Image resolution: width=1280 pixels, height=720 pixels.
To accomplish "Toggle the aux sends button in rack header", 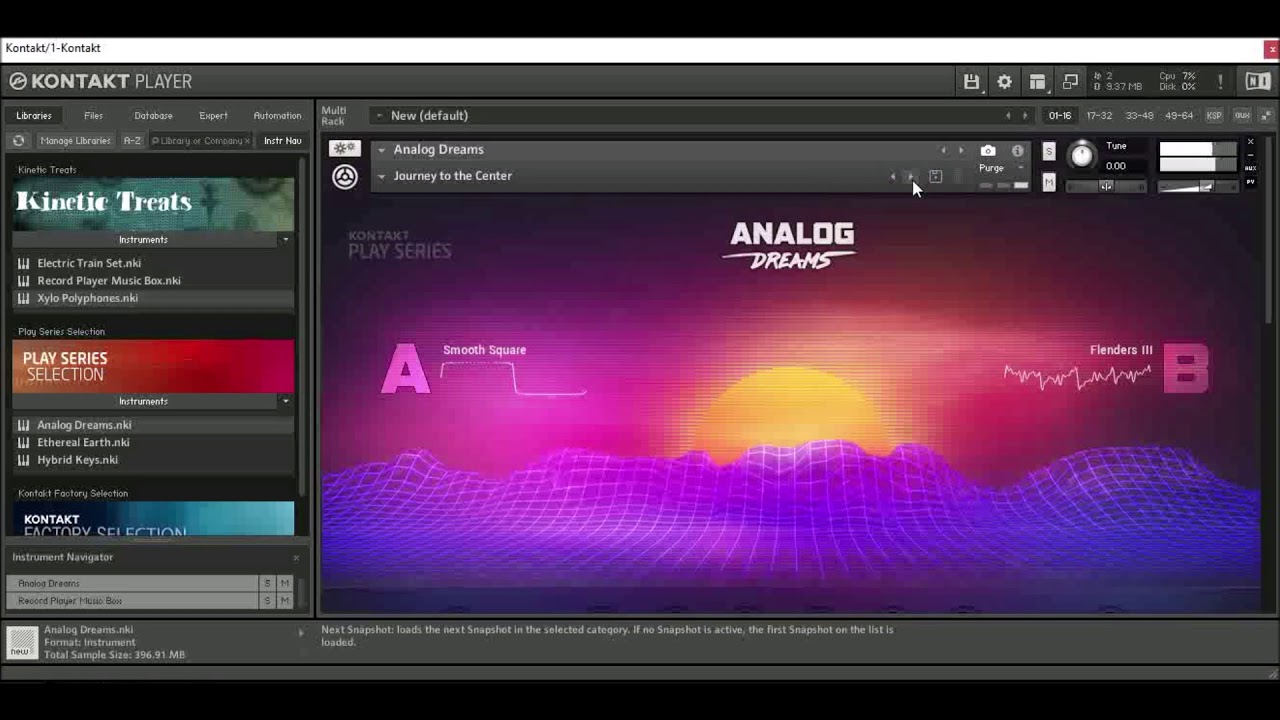I will tap(1242, 116).
